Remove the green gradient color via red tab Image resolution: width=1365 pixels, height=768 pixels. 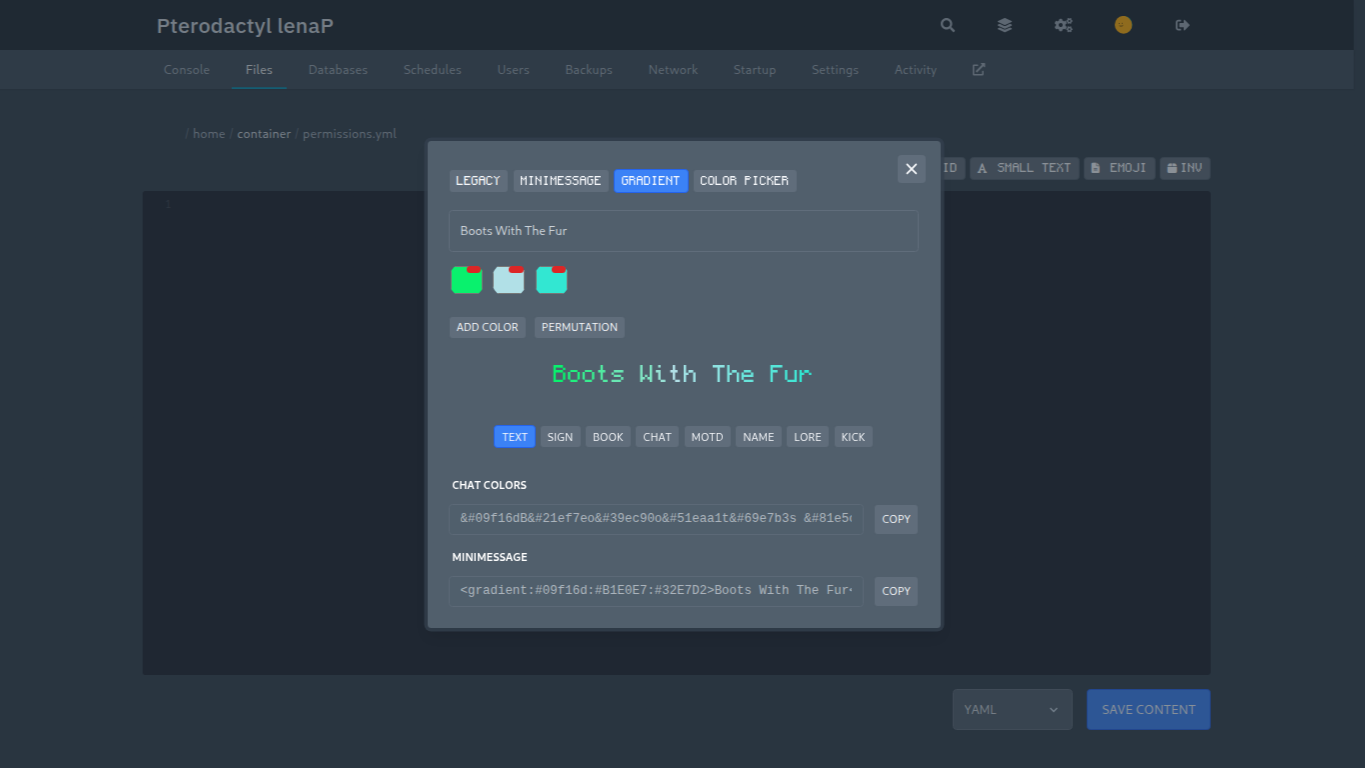(x=474, y=269)
